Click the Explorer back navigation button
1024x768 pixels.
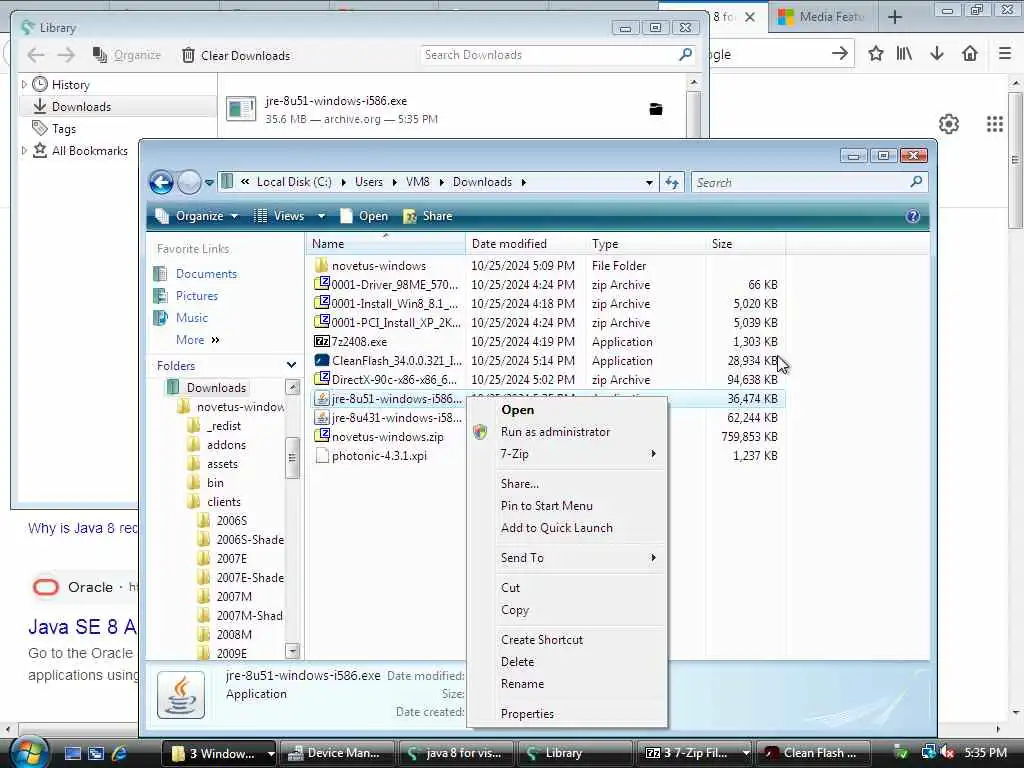pyautogui.click(x=161, y=182)
